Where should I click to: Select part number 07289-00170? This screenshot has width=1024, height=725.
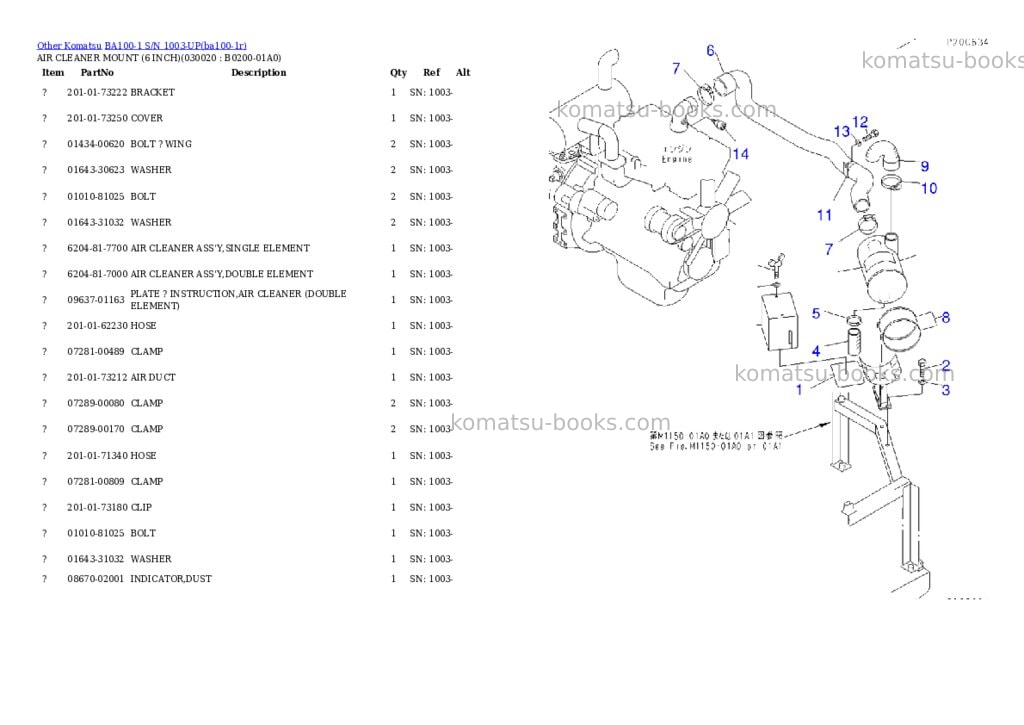point(96,429)
